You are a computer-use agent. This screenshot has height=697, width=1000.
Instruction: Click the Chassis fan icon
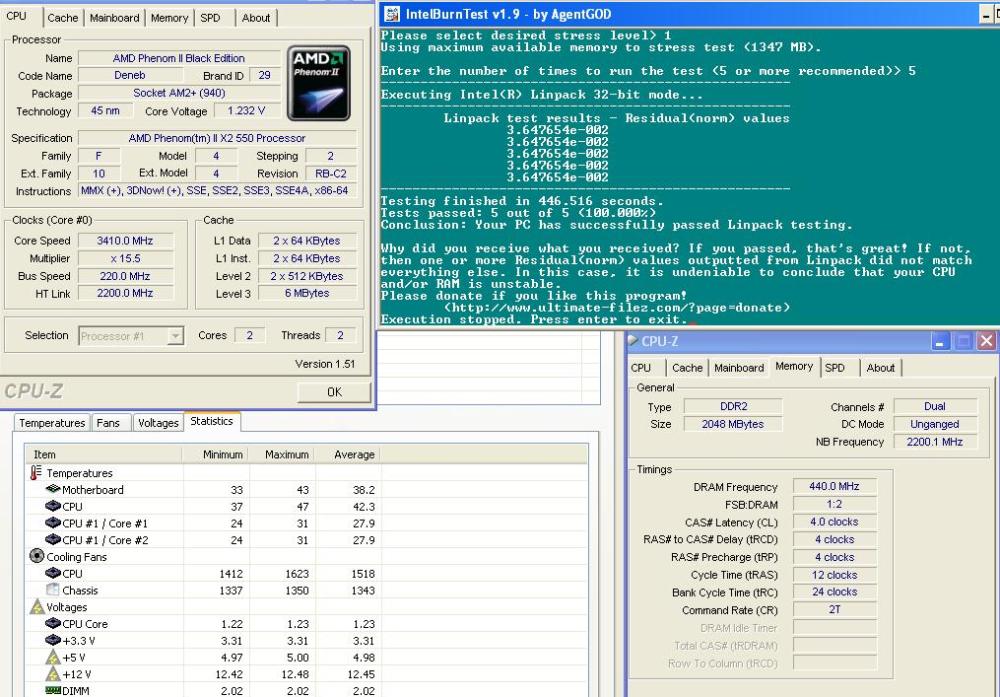53,590
